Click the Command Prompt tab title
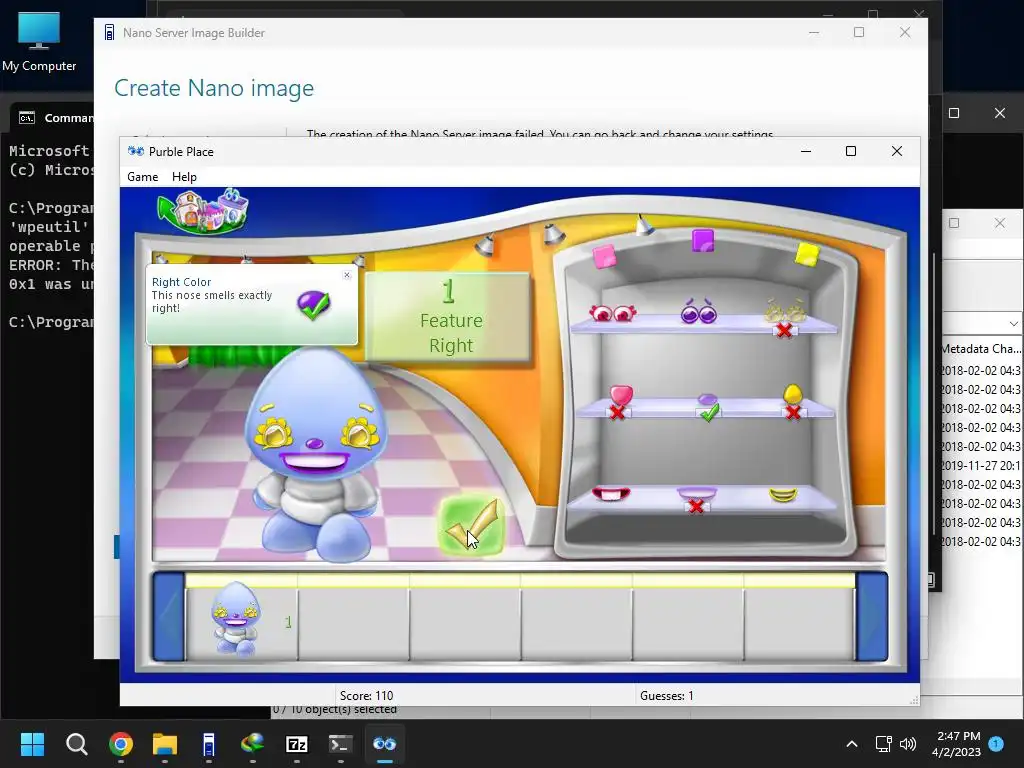This screenshot has width=1024, height=768. pos(68,118)
